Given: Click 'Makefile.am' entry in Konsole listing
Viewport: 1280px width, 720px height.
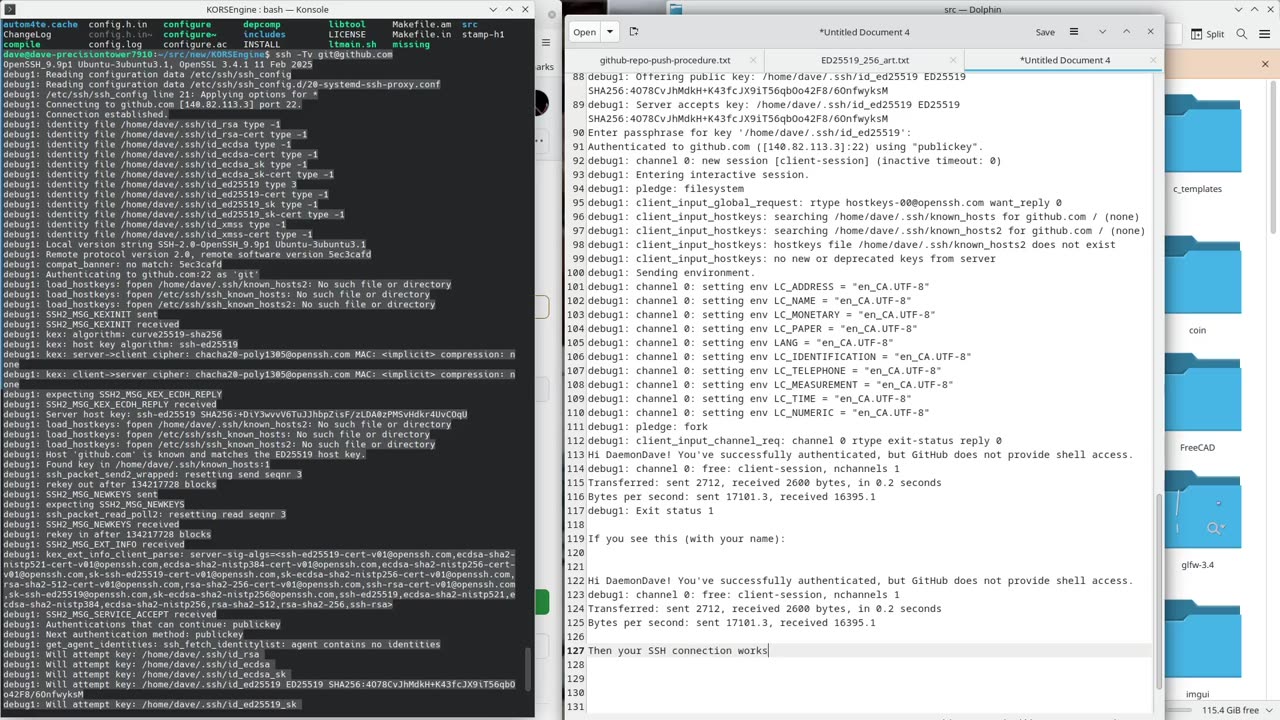Looking at the screenshot, I should [x=420, y=24].
